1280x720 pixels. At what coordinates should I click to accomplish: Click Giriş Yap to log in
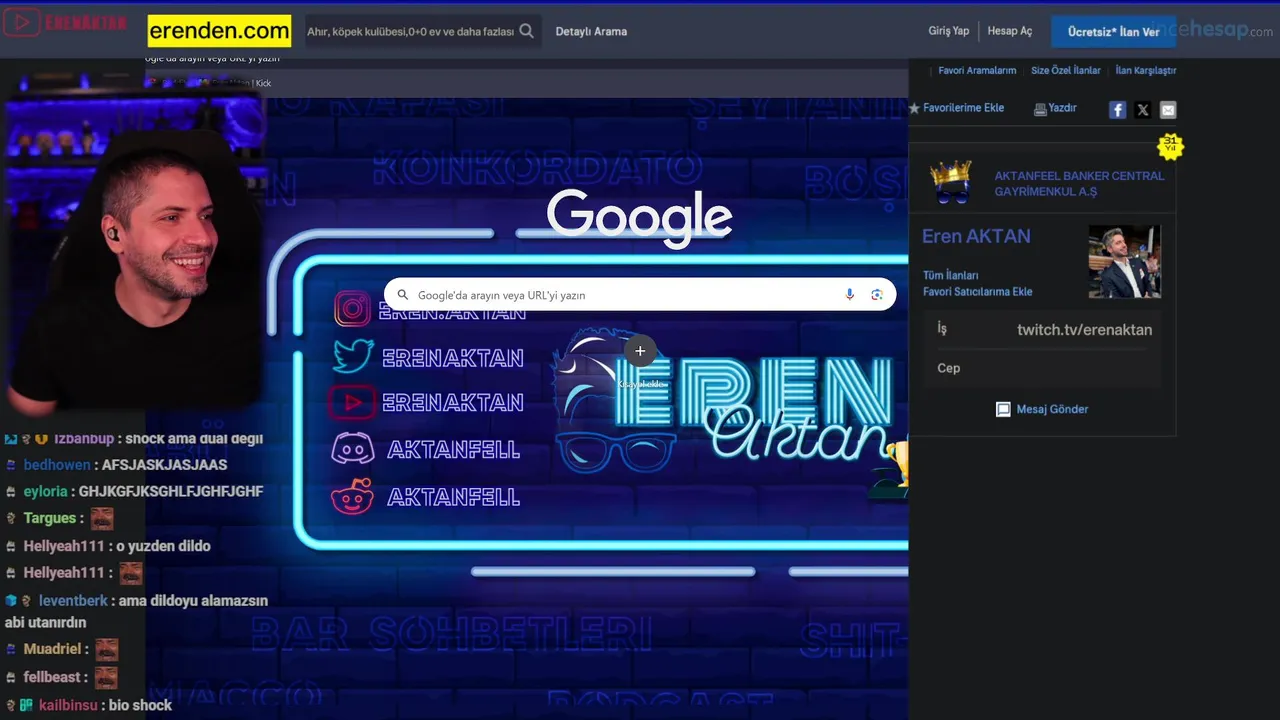point(948,31)
